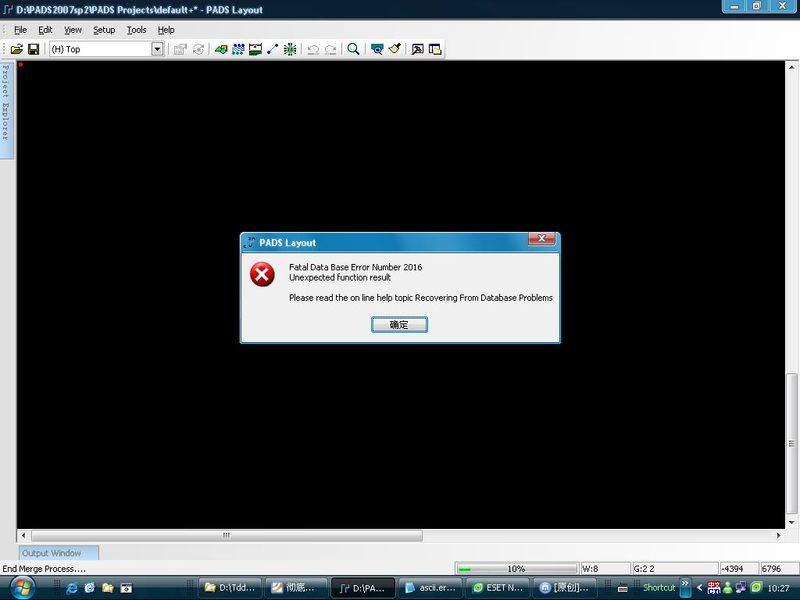Click the grayed Properties toolbar icon

coord(180,49)
